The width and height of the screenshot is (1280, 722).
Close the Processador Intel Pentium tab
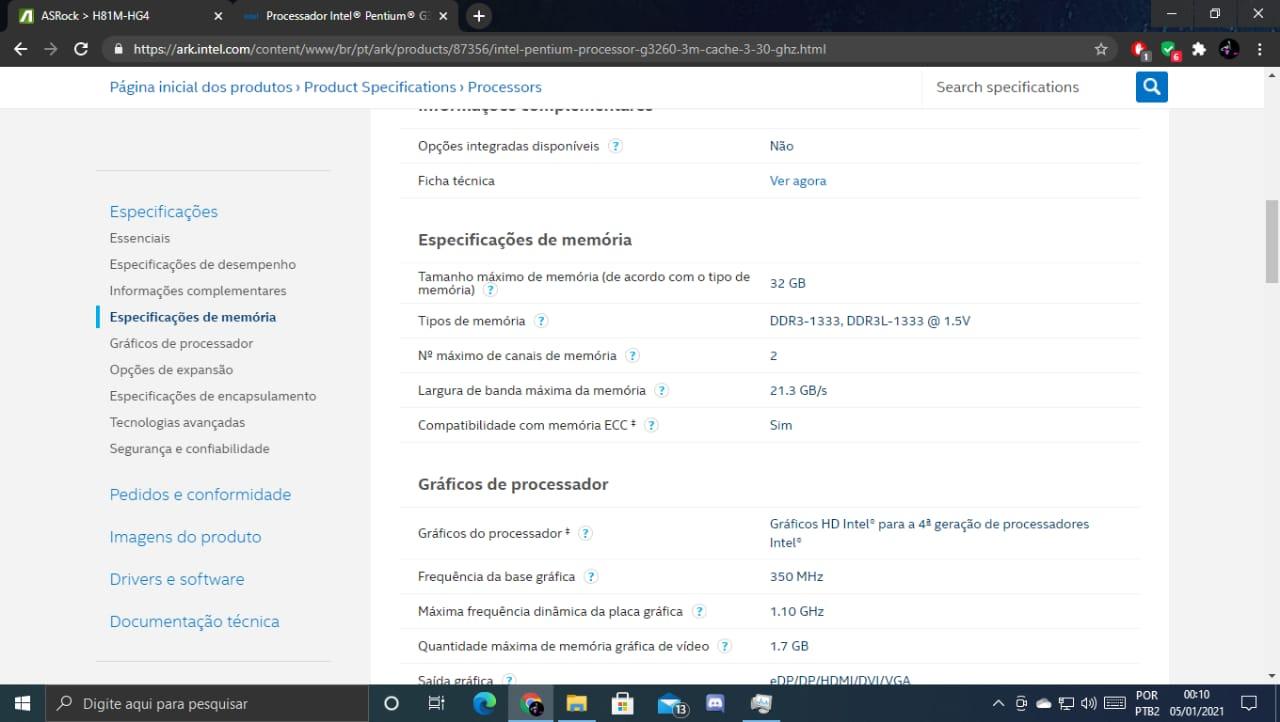(x=444, y=16)
